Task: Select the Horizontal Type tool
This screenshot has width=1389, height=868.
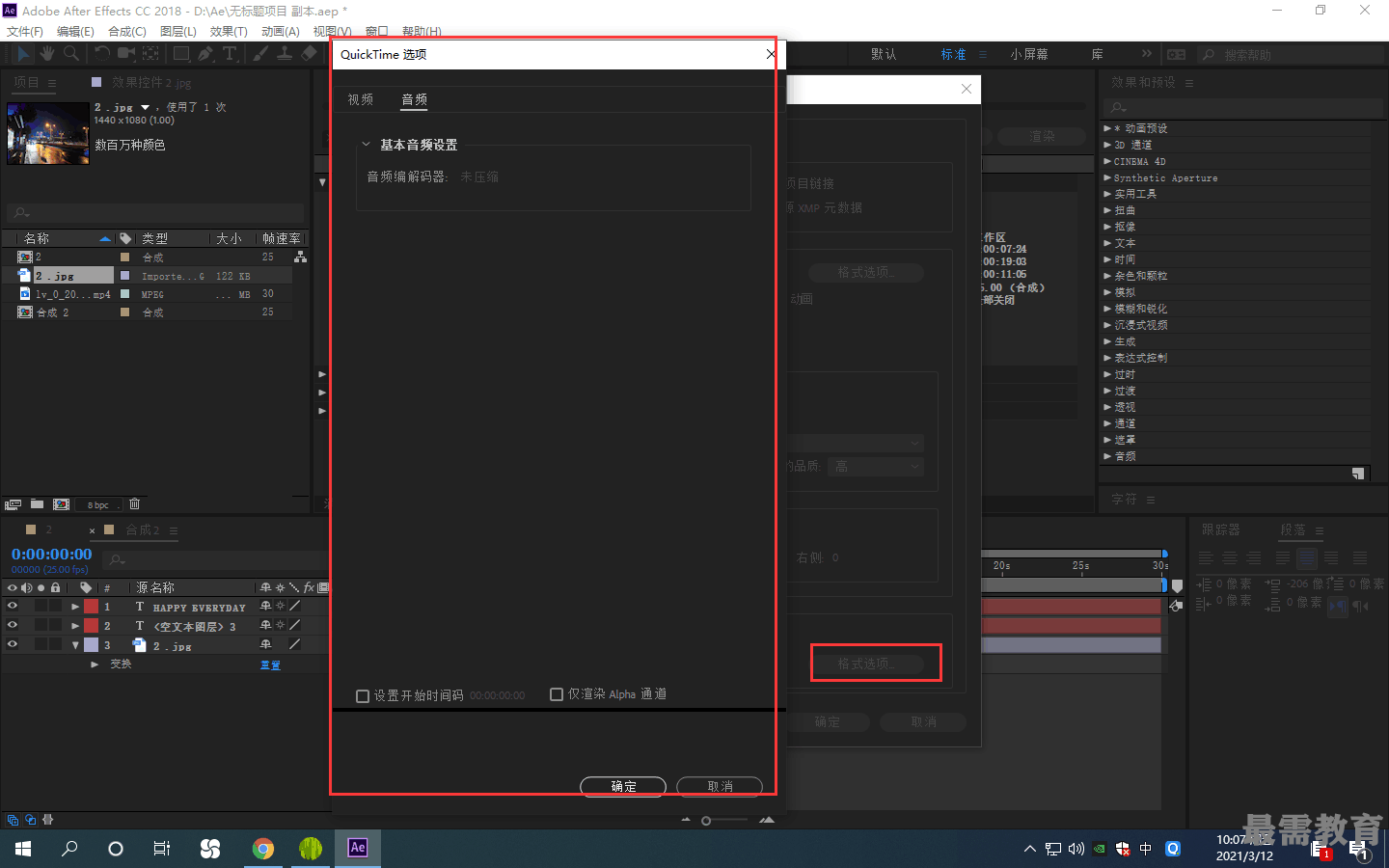Action: tap(230, 54)
